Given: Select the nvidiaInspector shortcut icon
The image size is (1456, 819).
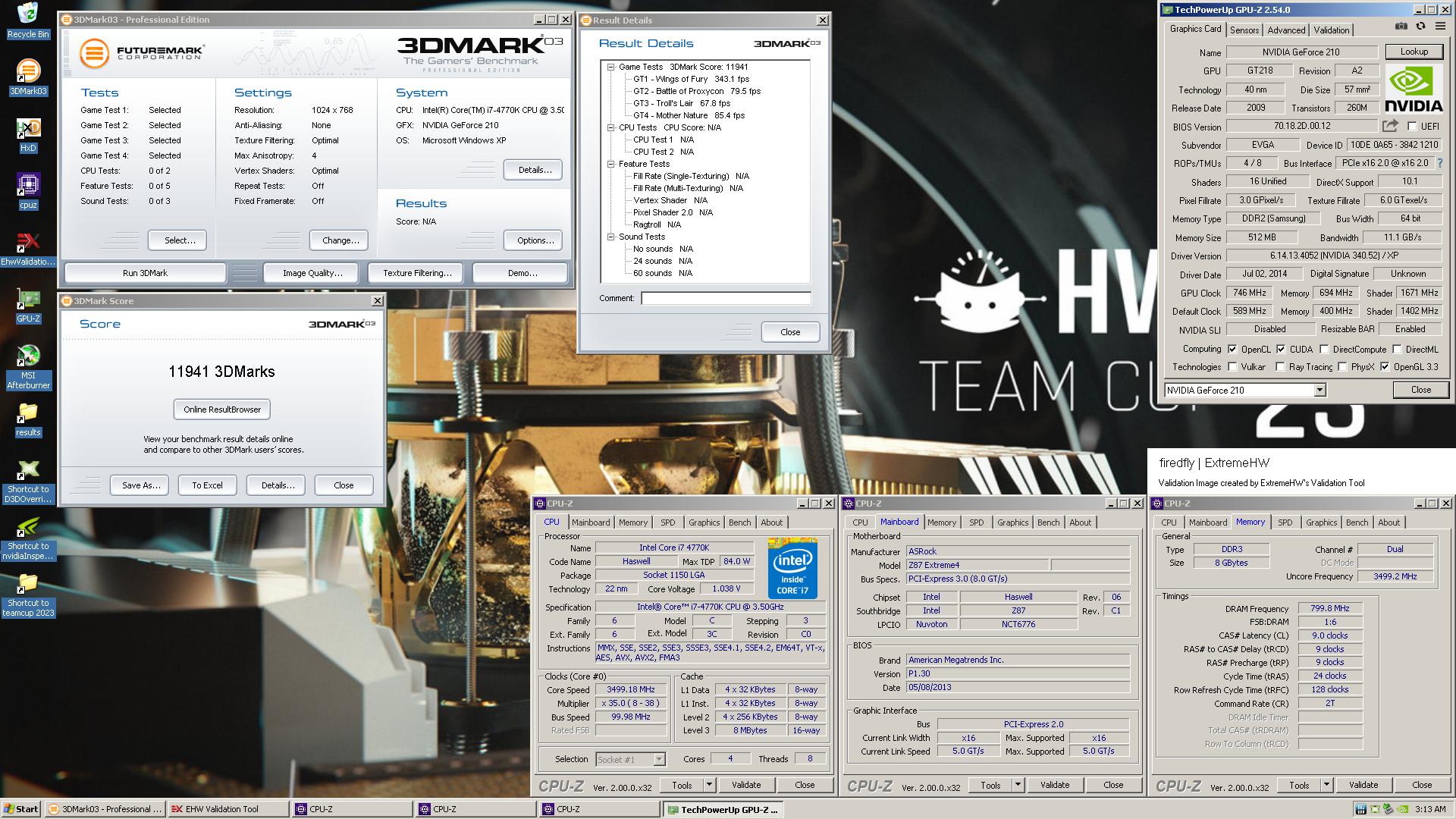Looking at the screenshot, I should 28,538.
